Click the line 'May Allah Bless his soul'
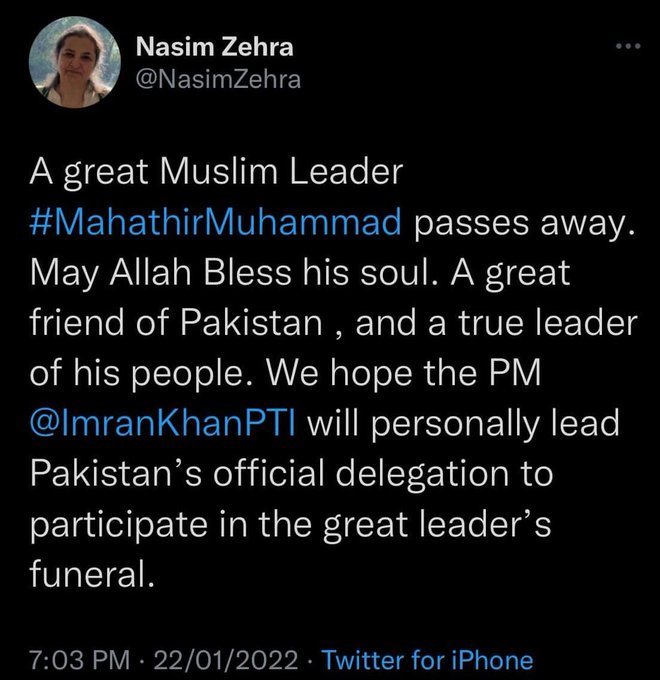Viewport: 660px width, 680px height. 236,273
